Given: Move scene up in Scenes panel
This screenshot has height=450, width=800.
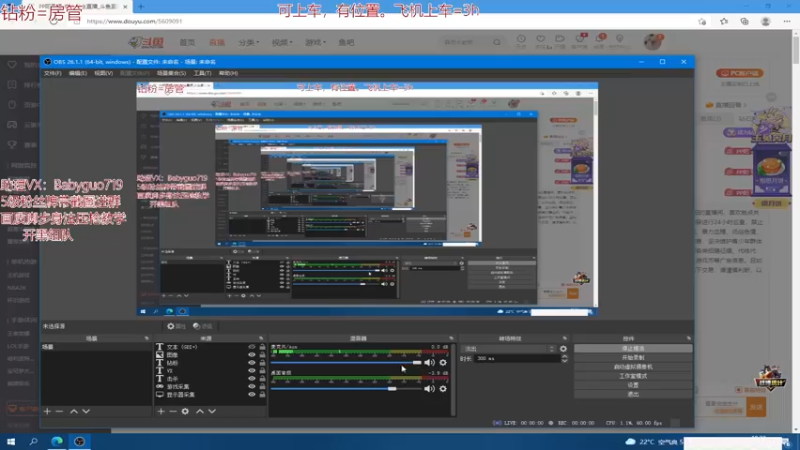Looking at the screenshot, I should pyautogui.click(x=74, y=411).
